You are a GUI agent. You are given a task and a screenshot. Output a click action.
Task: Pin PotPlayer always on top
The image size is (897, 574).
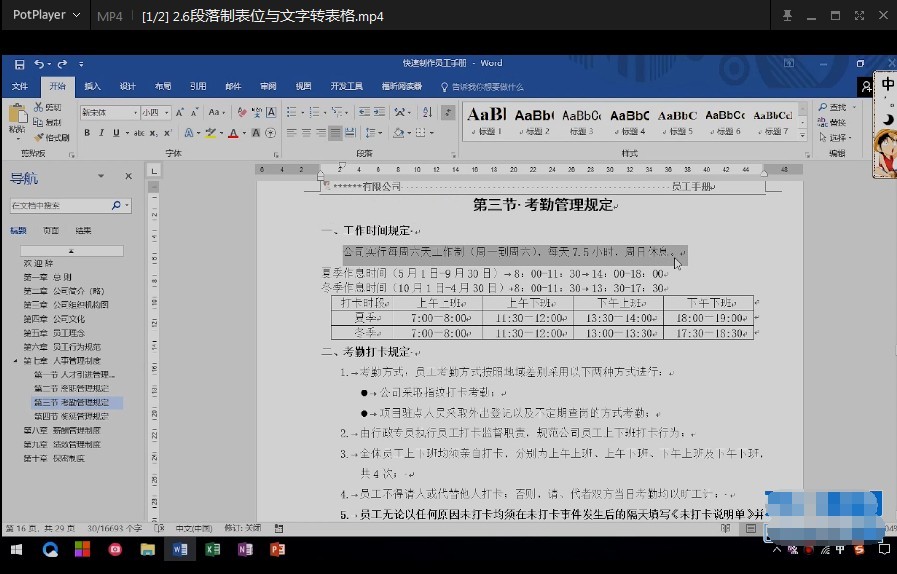(x=787, y=15)
